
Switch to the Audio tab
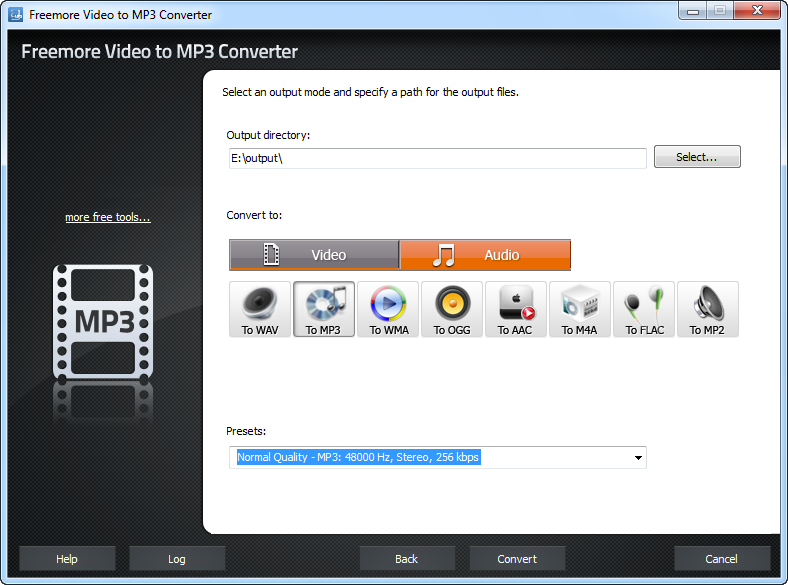point(485,255)
